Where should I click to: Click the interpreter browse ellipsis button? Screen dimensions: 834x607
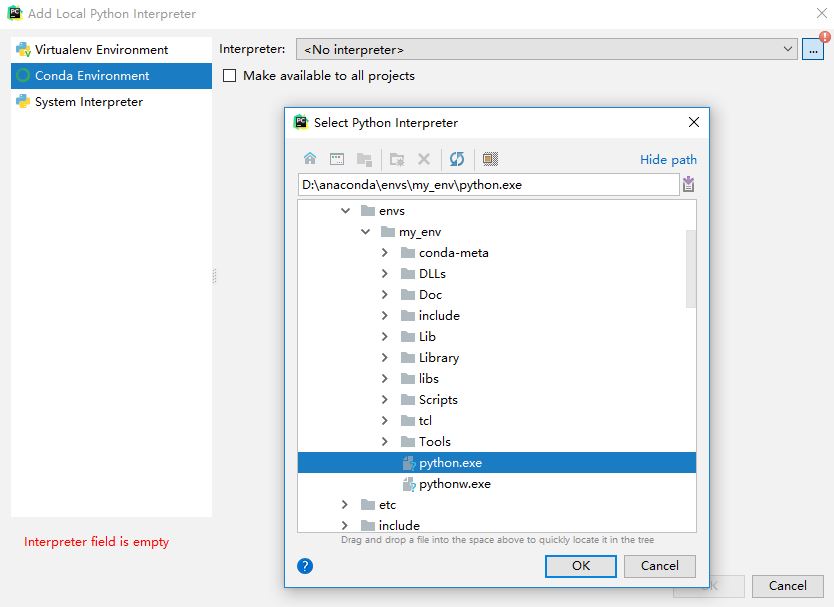coord(813,49)
